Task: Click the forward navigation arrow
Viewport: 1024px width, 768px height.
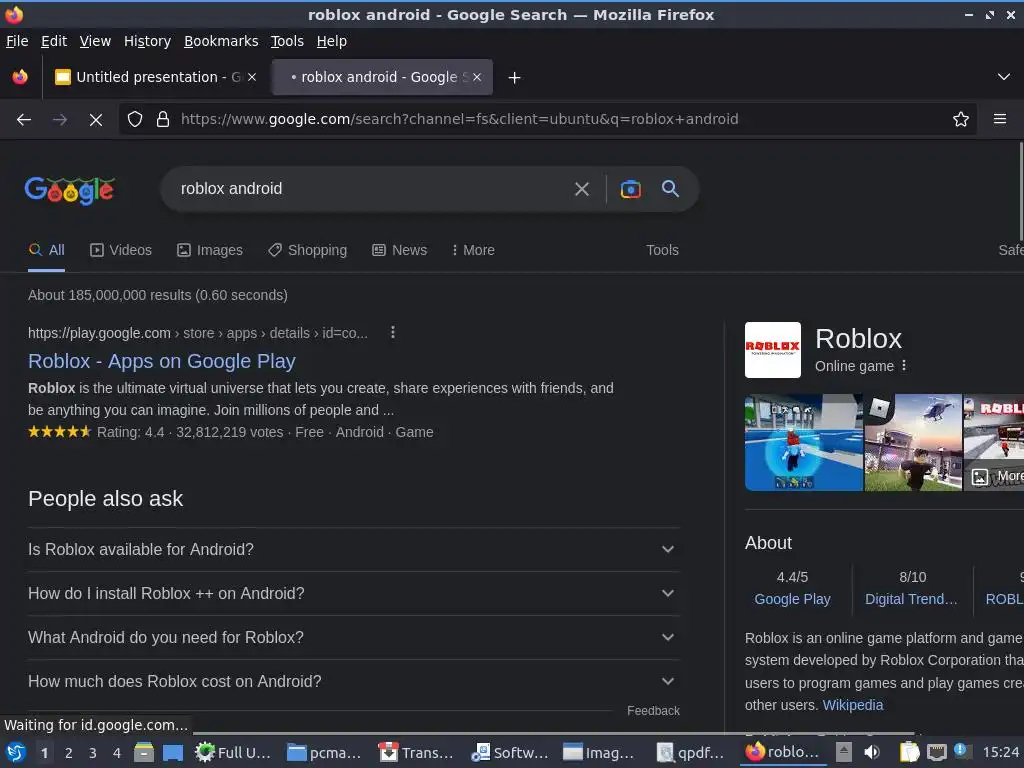Action: 59,120
